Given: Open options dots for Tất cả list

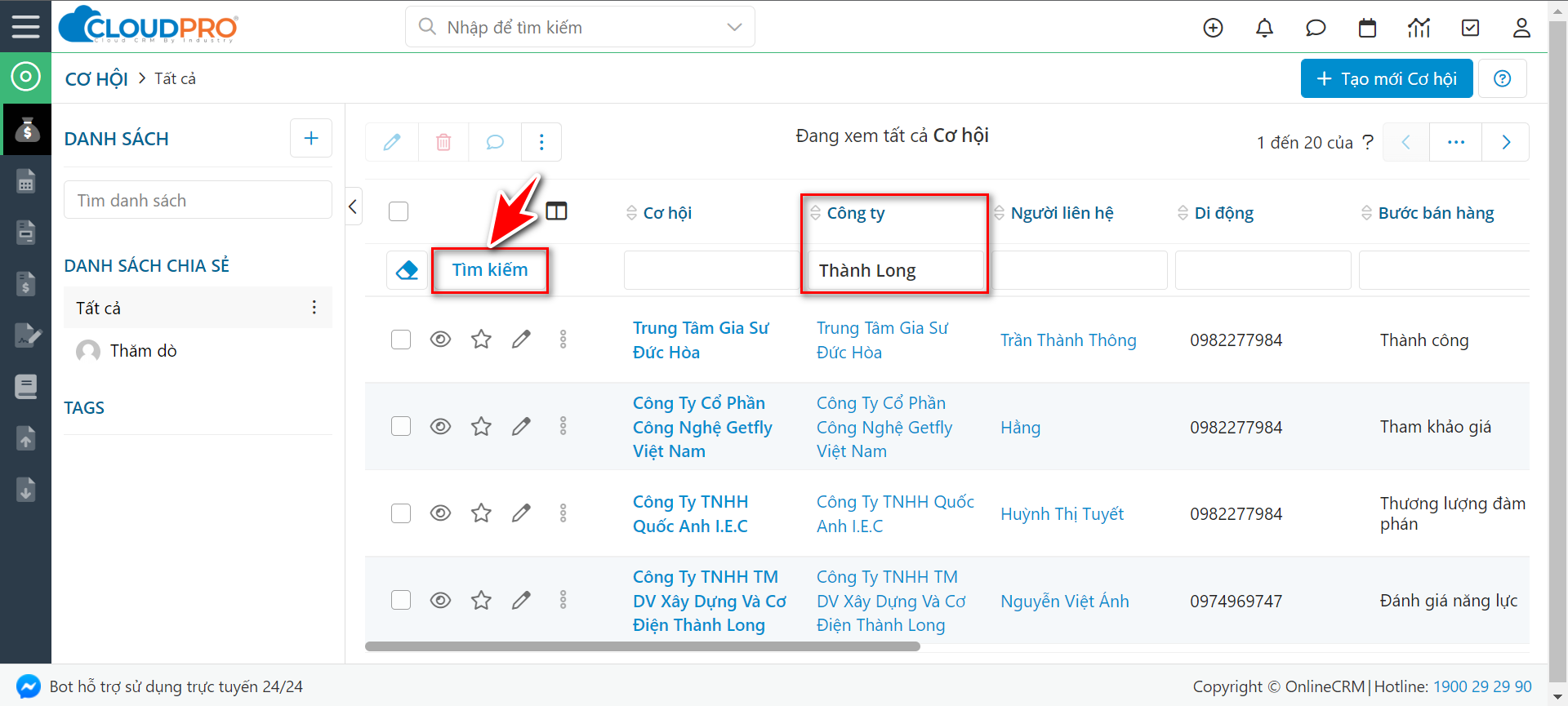Looking at the screenshot, I should (x=314, y=307).
